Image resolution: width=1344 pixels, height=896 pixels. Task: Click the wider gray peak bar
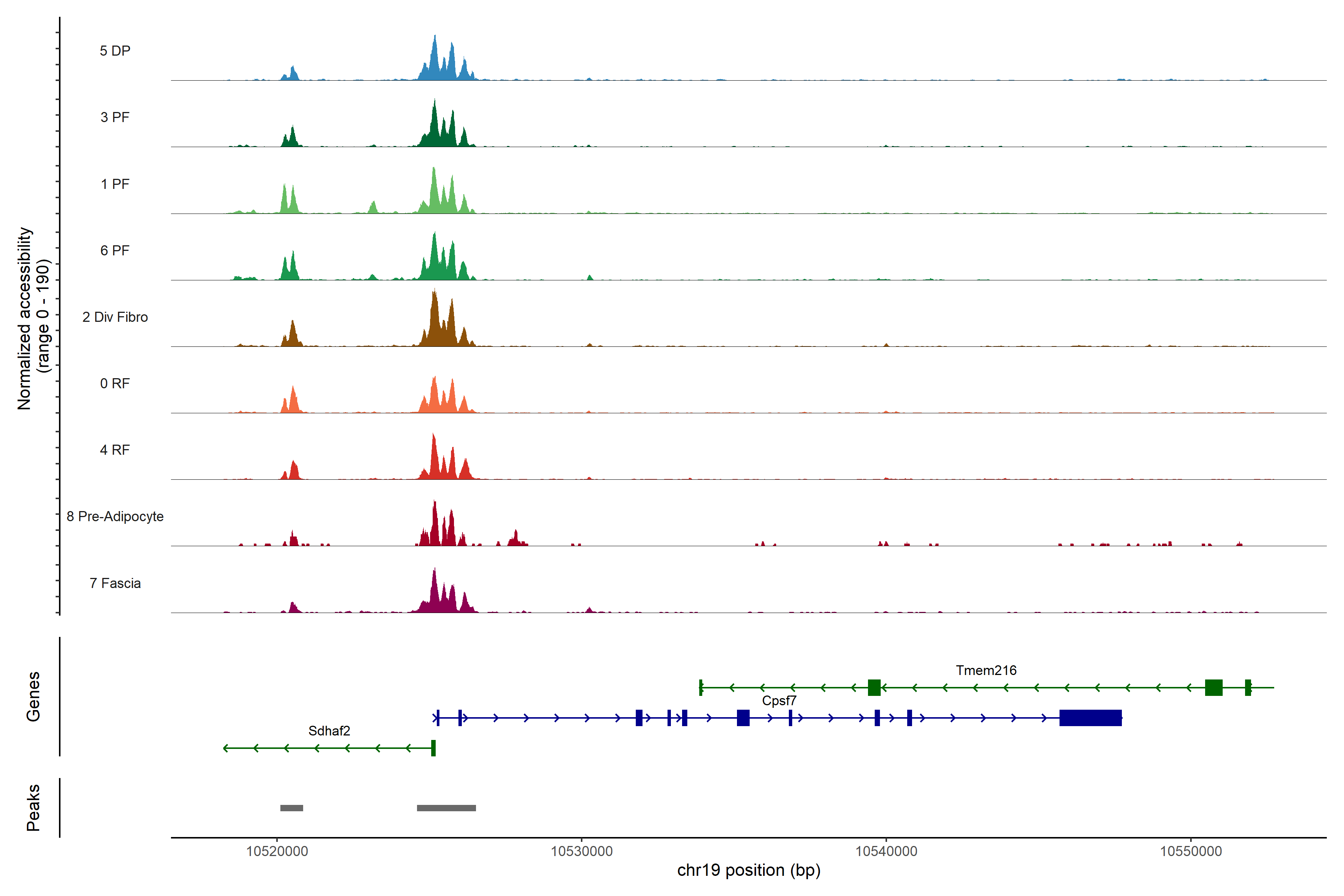[446, 808]
